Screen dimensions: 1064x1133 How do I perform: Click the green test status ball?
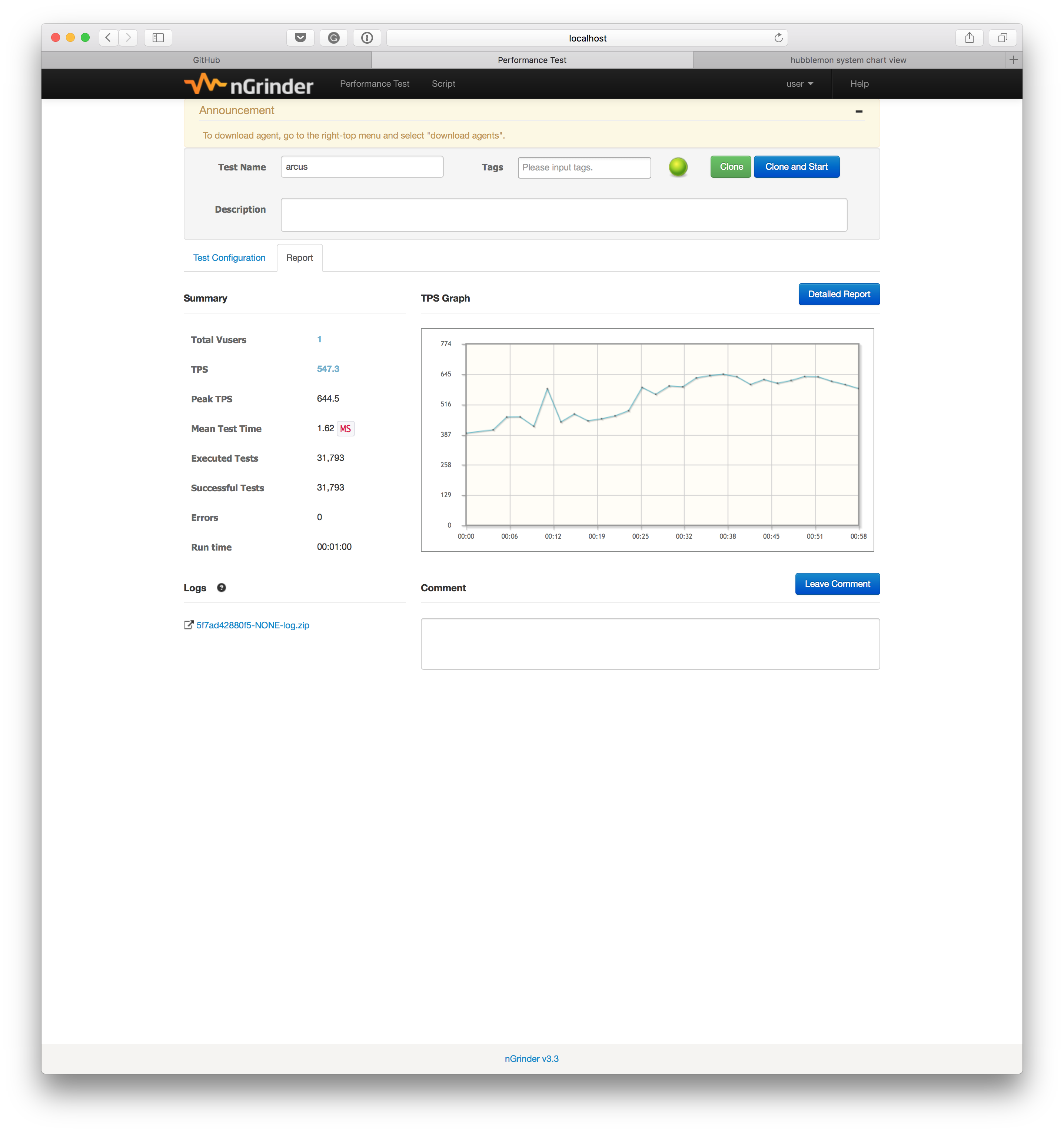tap(678, 167)
